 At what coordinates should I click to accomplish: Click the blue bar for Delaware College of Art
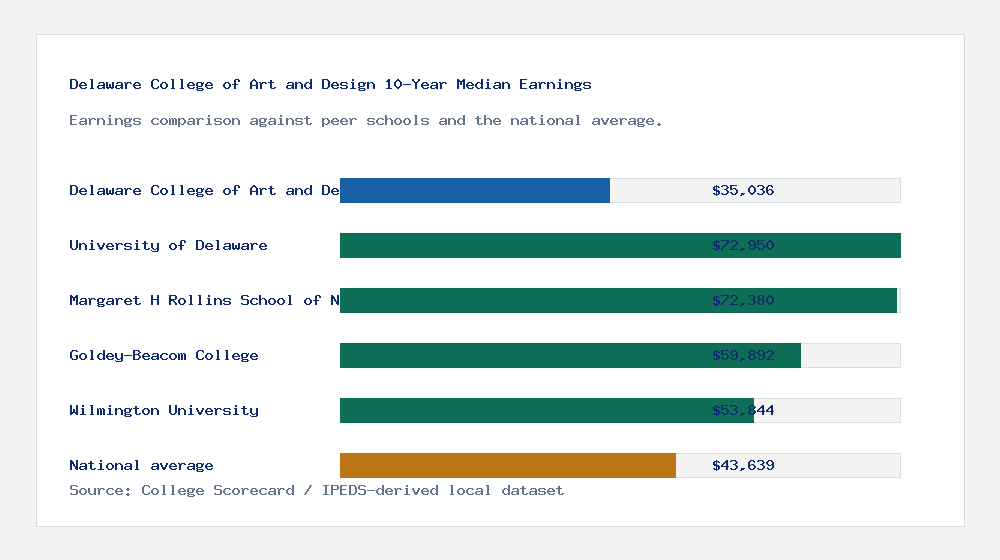click(474, 191)
